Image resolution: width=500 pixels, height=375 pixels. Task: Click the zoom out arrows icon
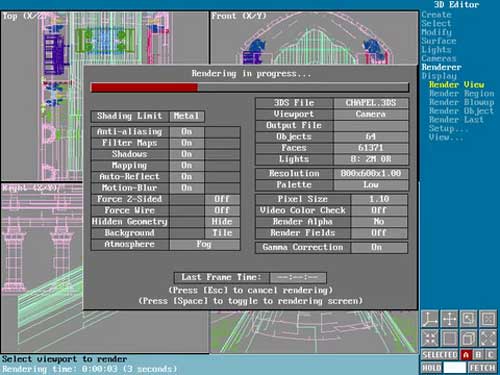coord(488,338)
